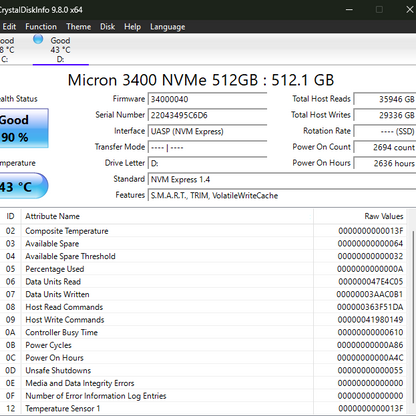This screenshot has height=416, width=416.
Task: Select the C: drive tab
Action: point(7,50)
